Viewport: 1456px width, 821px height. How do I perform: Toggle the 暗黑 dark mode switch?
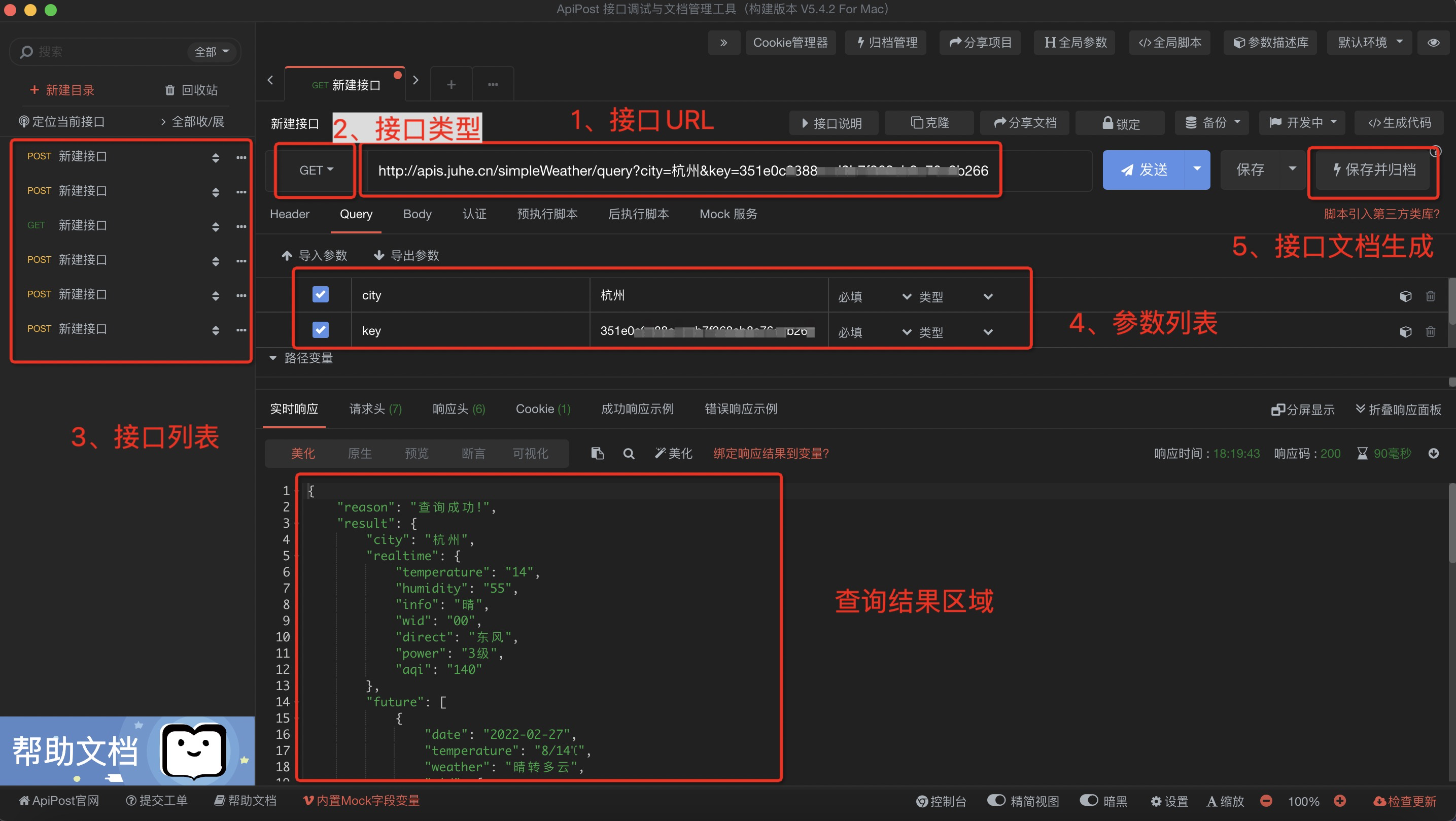pyautogui.click(x=1089, y=800)
